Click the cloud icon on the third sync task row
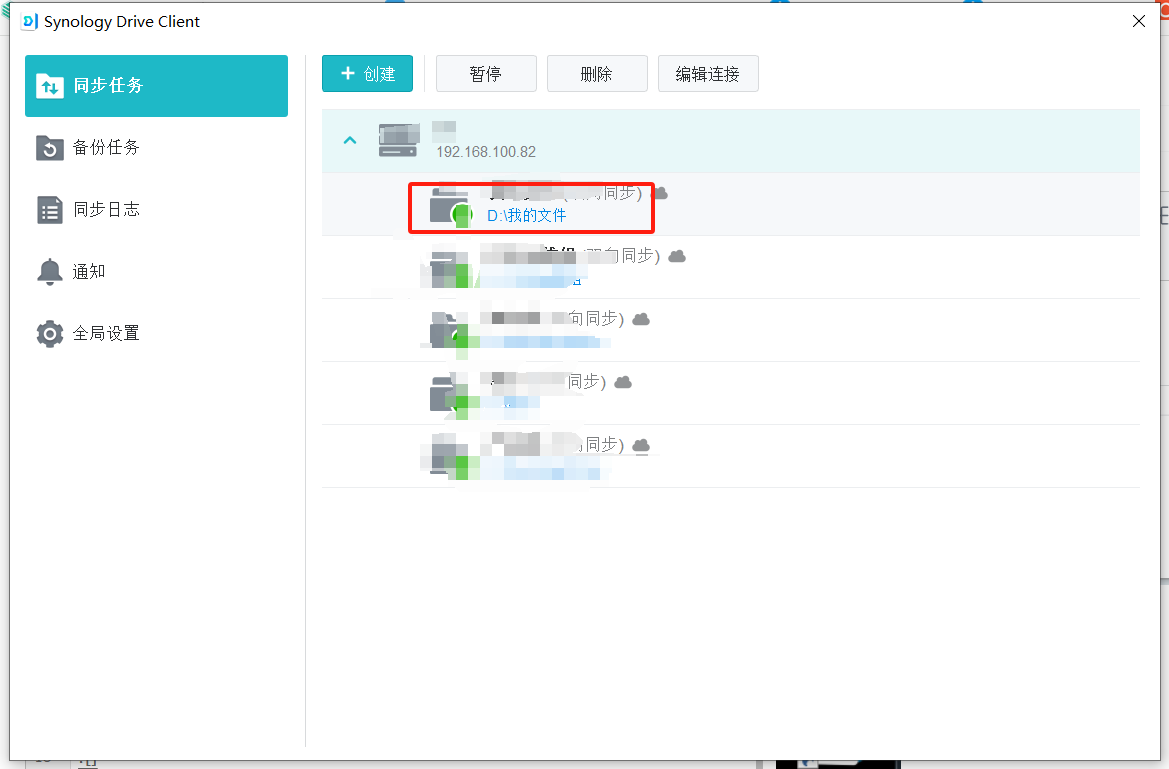 [641, 319]
